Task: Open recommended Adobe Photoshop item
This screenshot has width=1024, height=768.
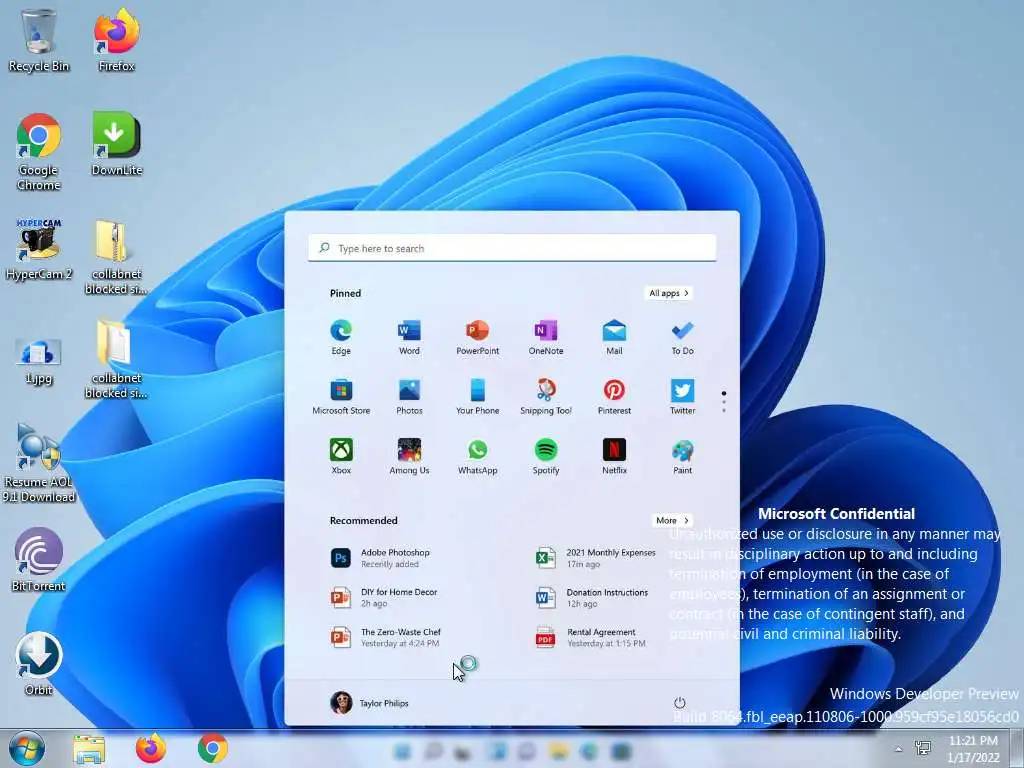Action: pos(380,558)
